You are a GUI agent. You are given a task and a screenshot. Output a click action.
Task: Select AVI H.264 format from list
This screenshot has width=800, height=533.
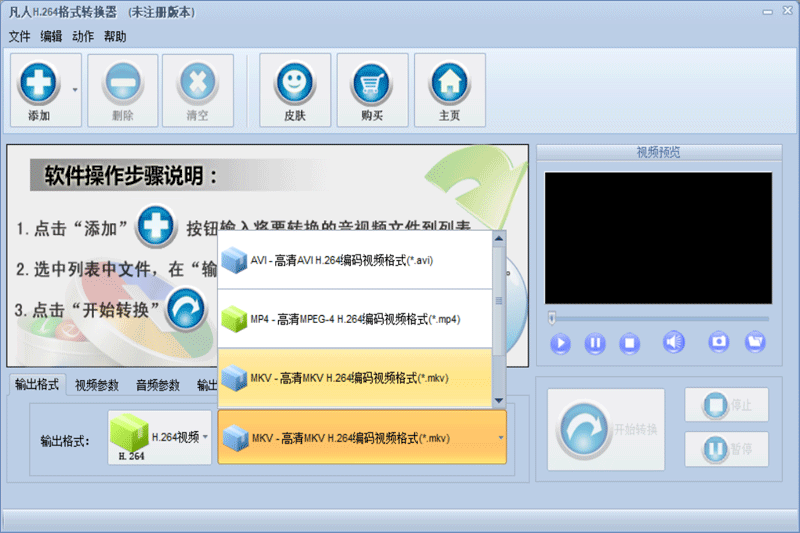[x=355, y=260]
